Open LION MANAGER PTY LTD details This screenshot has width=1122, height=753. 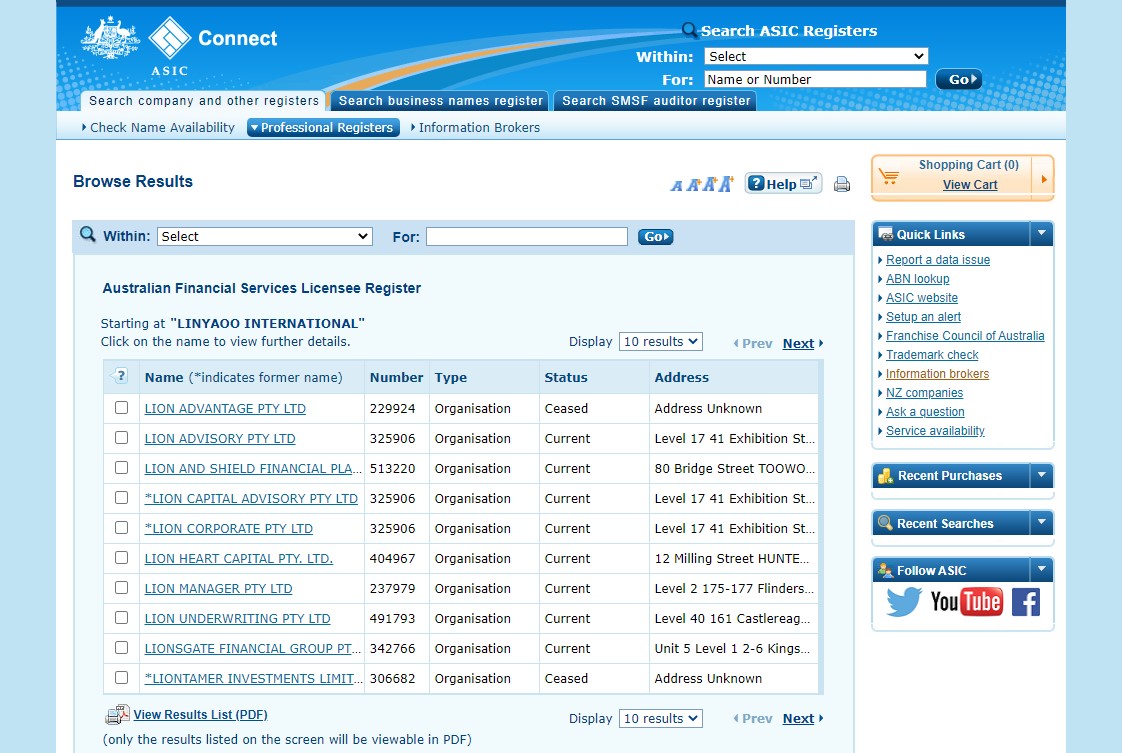[218, 589]
